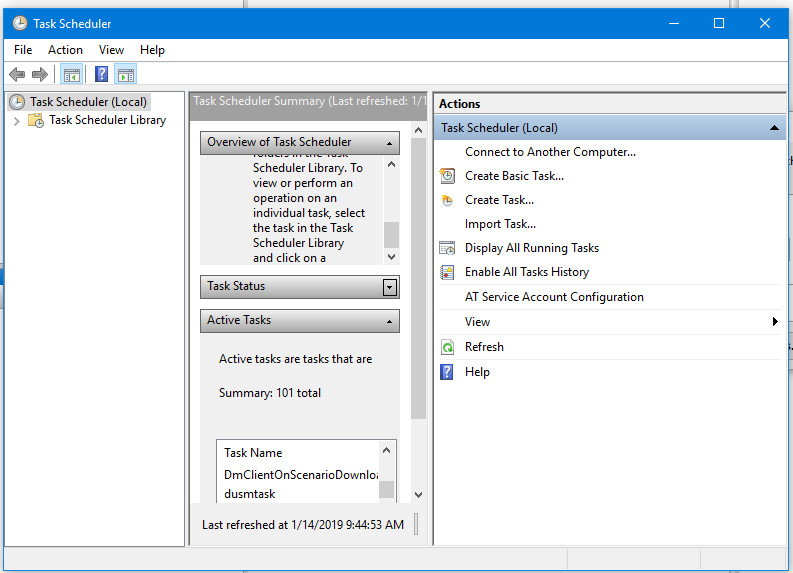Image resolution: width=793 pixels, height=573 pixels.
Task: Open the File menu
Action: click(x=23, y=50)
